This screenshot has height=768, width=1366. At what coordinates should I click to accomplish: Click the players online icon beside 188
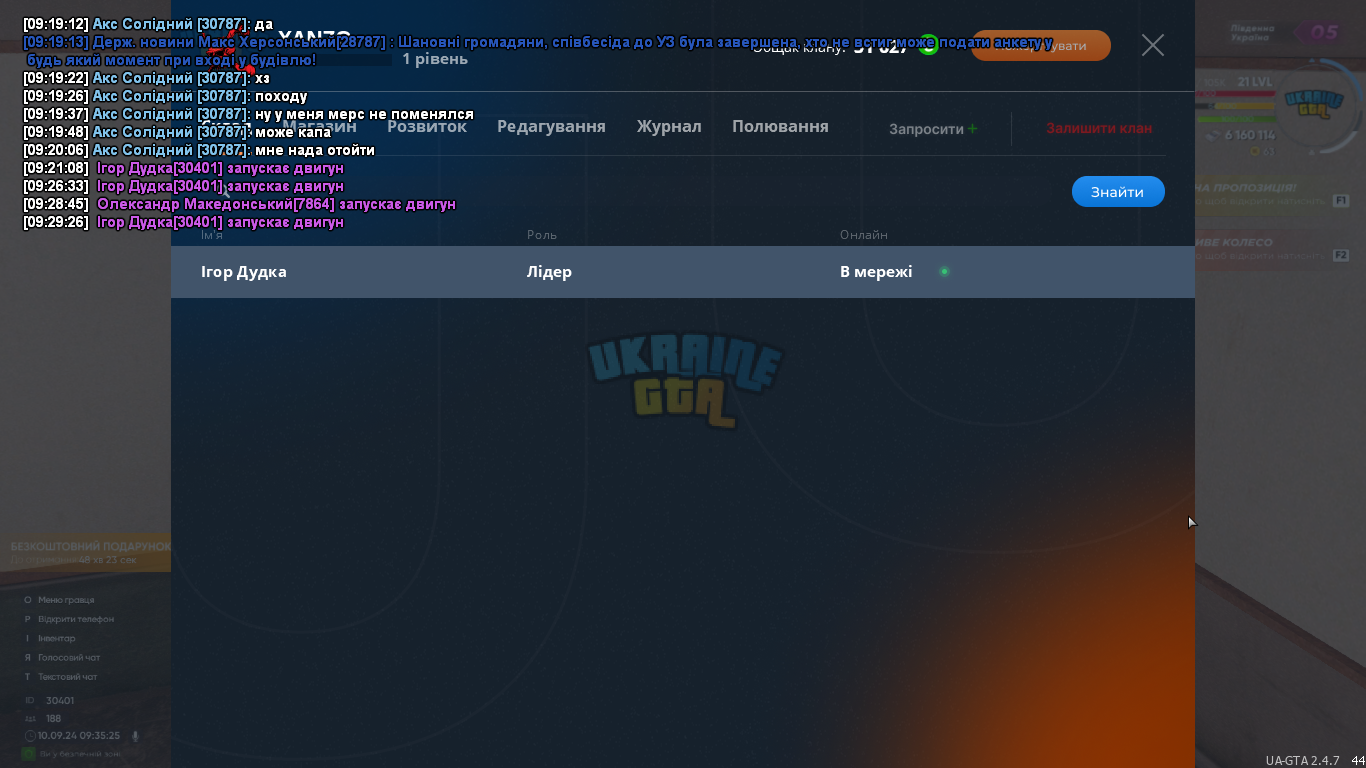tap(30, 718)
